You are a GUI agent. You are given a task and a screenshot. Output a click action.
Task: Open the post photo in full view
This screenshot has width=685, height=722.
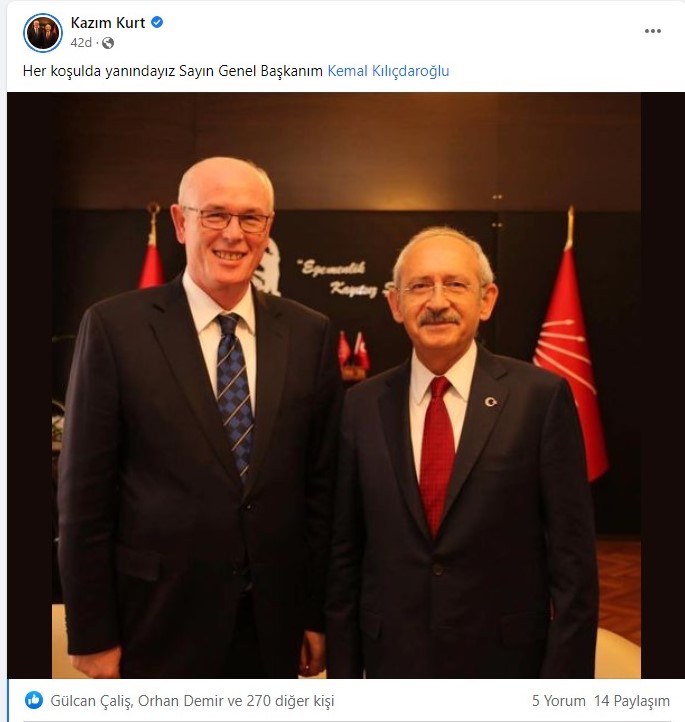coord(346,385)
